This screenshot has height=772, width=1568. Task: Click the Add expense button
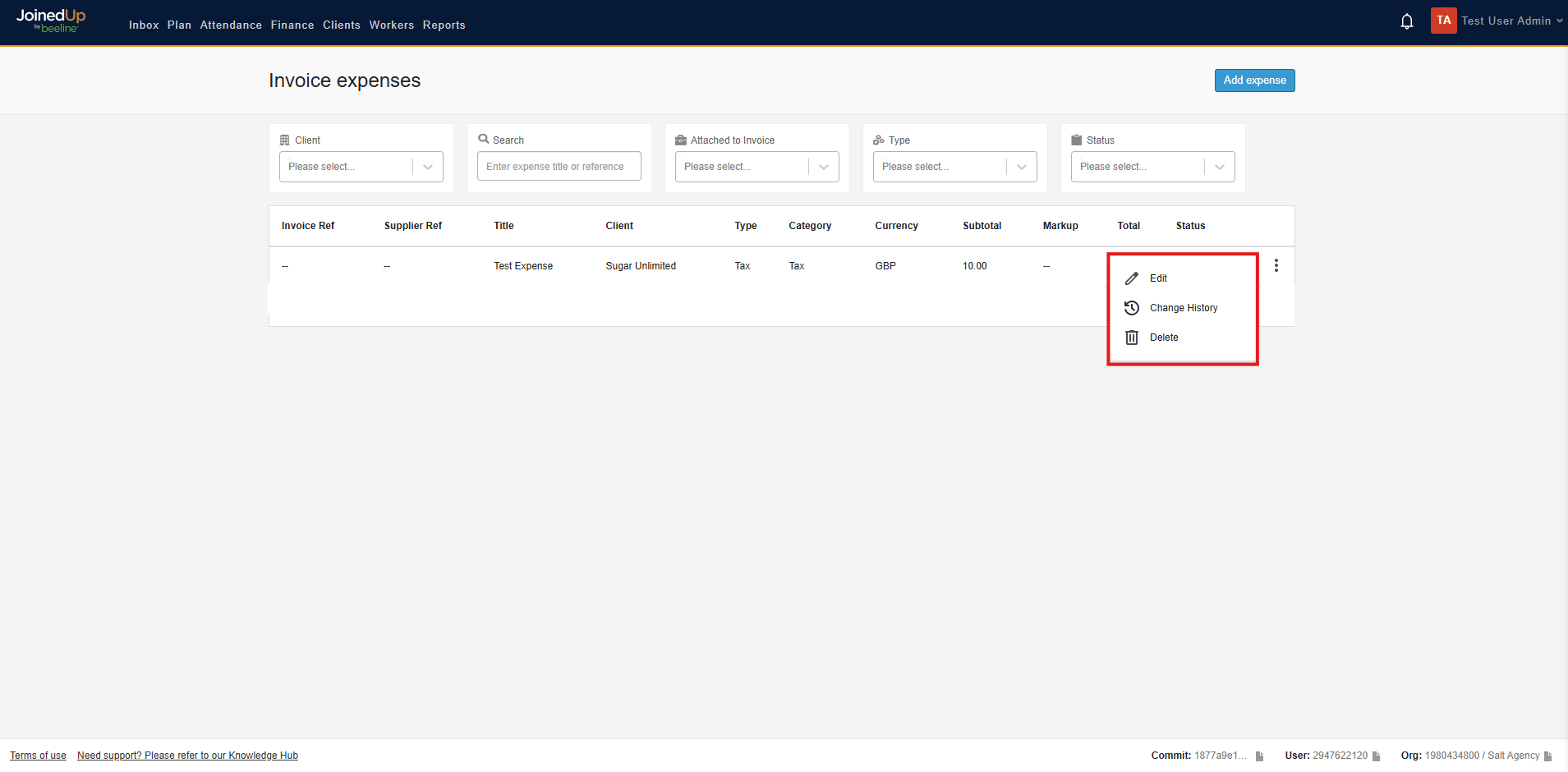click(1254, 80)
